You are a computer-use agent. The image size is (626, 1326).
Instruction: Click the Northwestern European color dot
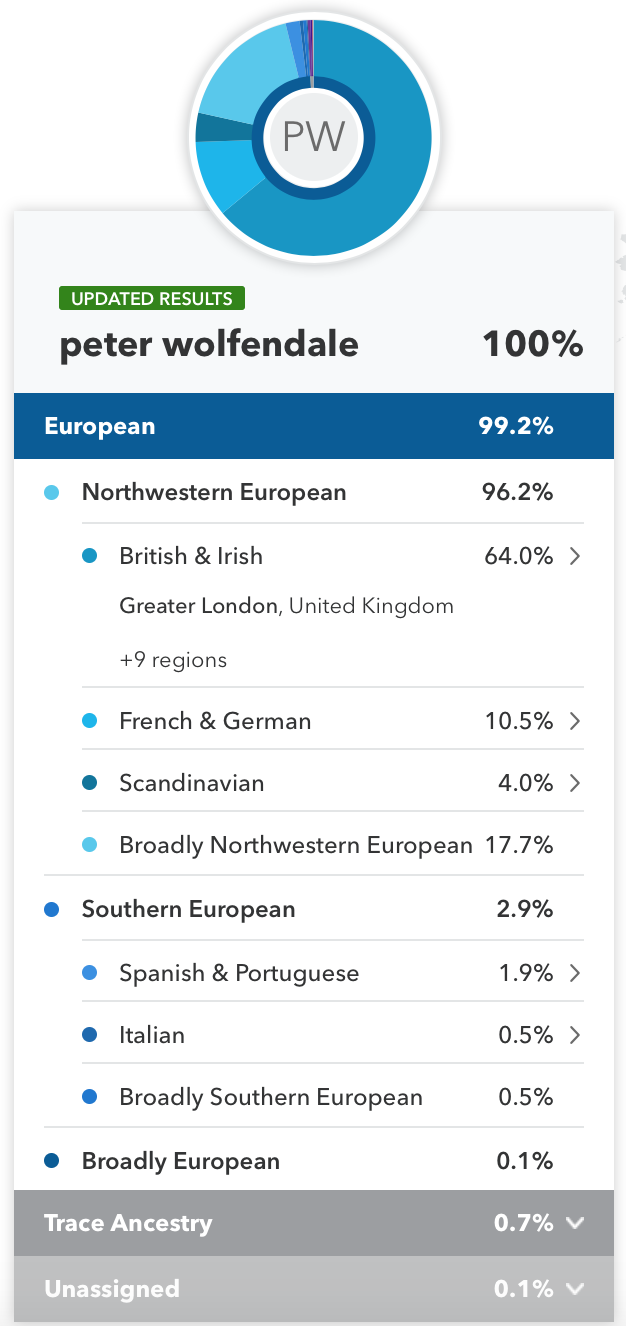pos(52,493)
